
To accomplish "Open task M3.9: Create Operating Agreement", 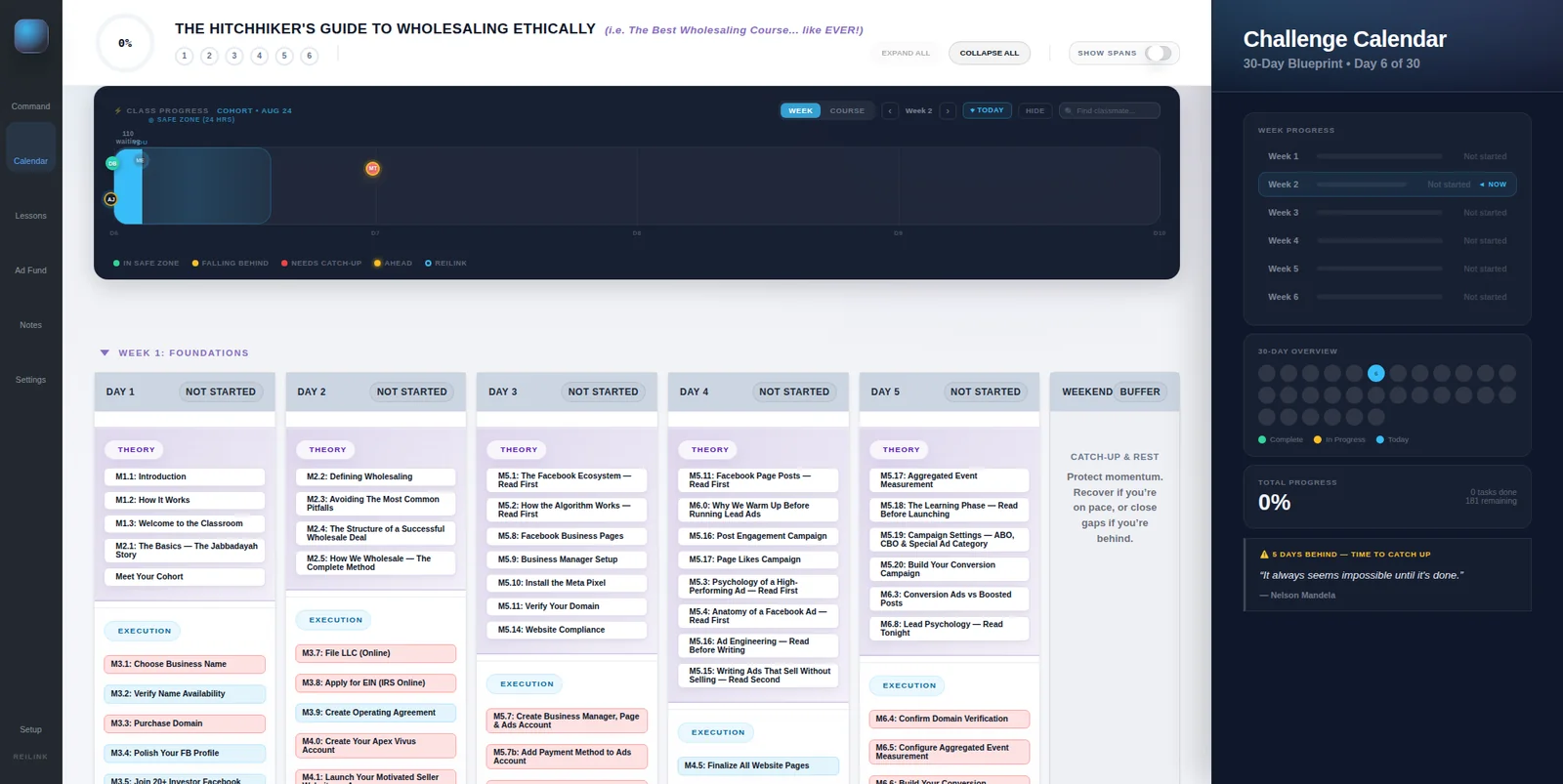I will (x=376, y=713).
